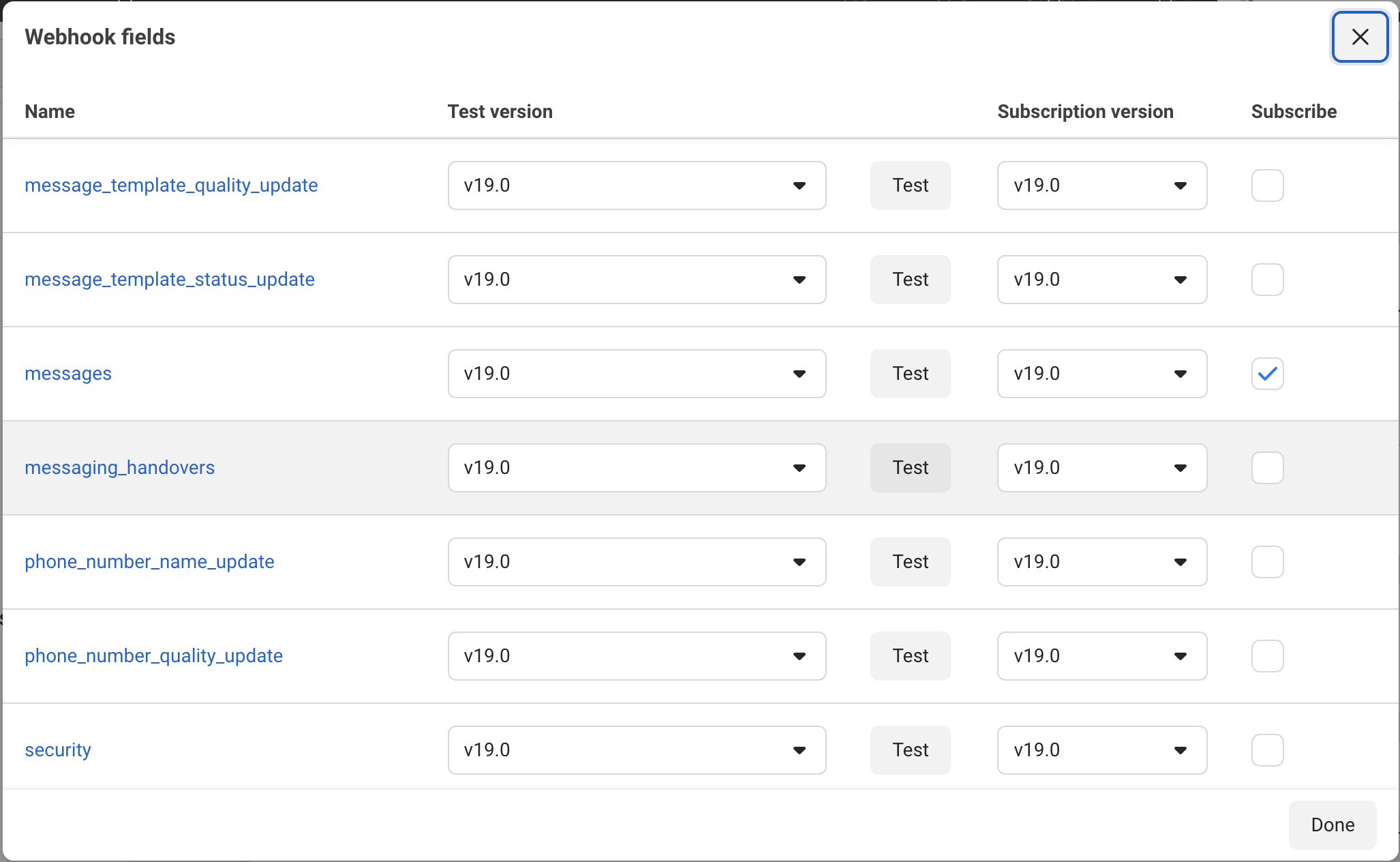This screenshot has width=1400, height=862.
Task: Open the phone_number_name_update link
Action: (x=149, y=562)
